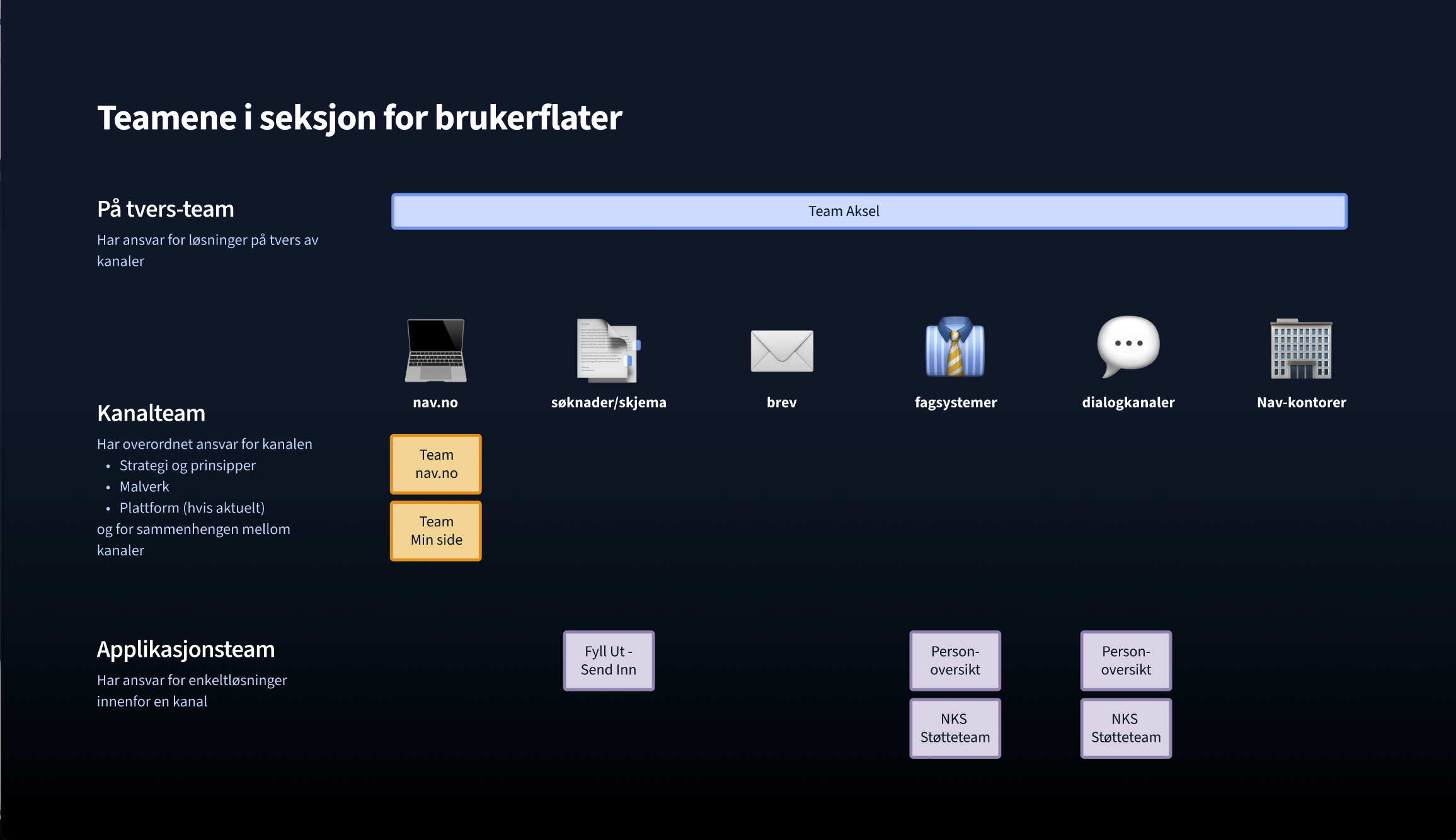This screenshot has height=840, width=1456.
Task: Click the Fyll Ut - Send Inn box
Action: click(609, 661)
